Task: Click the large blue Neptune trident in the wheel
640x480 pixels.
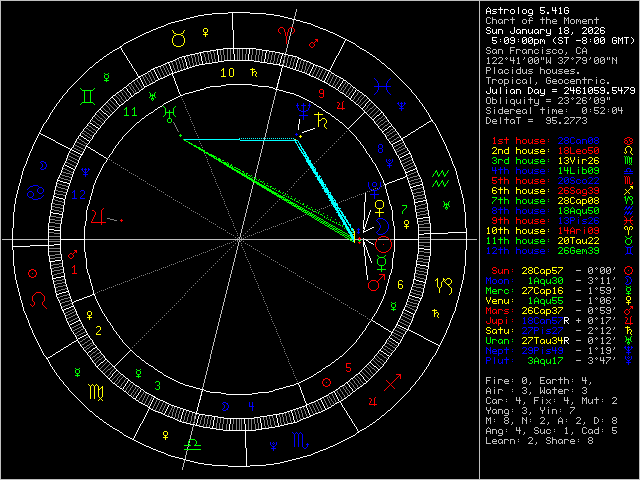Action: click(304, 110)
